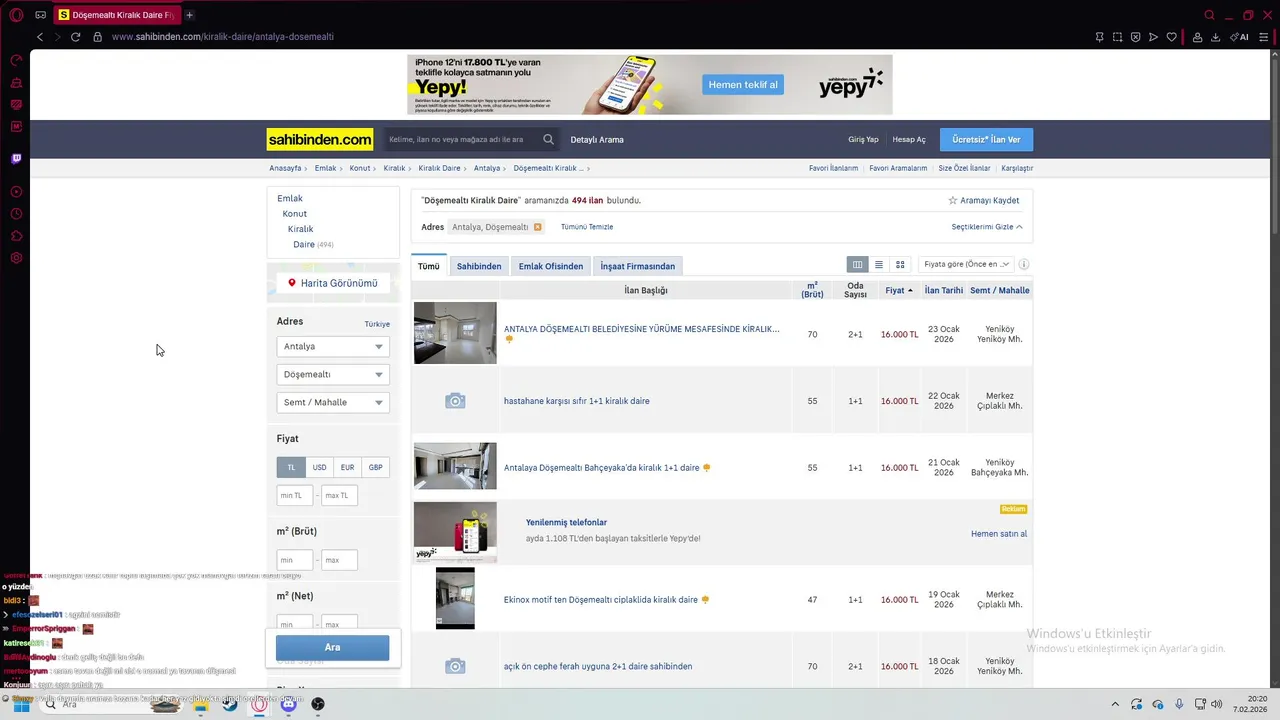Click the taskbar volume speaker icon
The height and width of the screenshot is (720, 1280).
pos(1216,704)
